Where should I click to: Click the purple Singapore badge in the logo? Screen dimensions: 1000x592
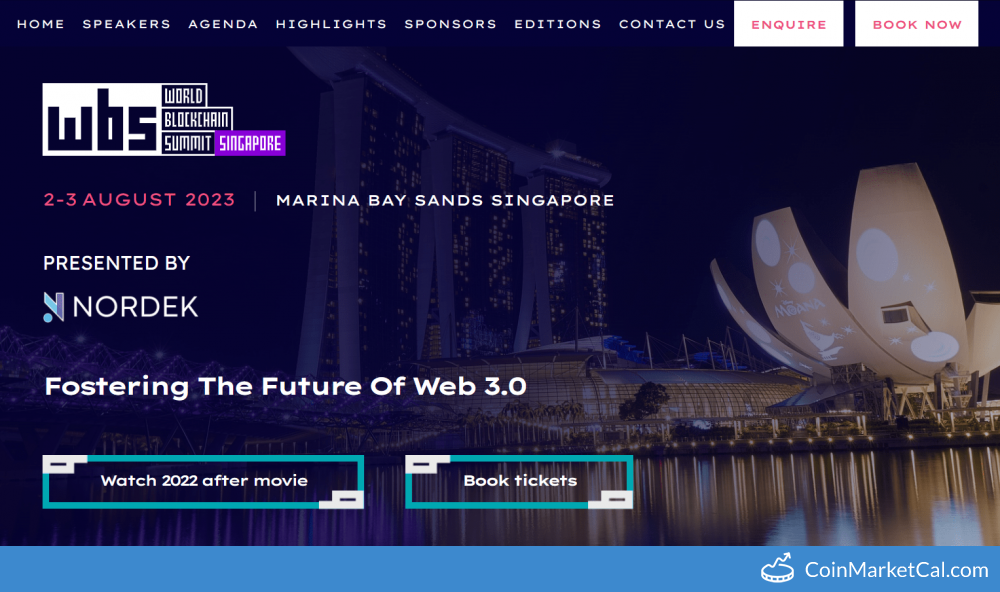(x=250, y=143)
